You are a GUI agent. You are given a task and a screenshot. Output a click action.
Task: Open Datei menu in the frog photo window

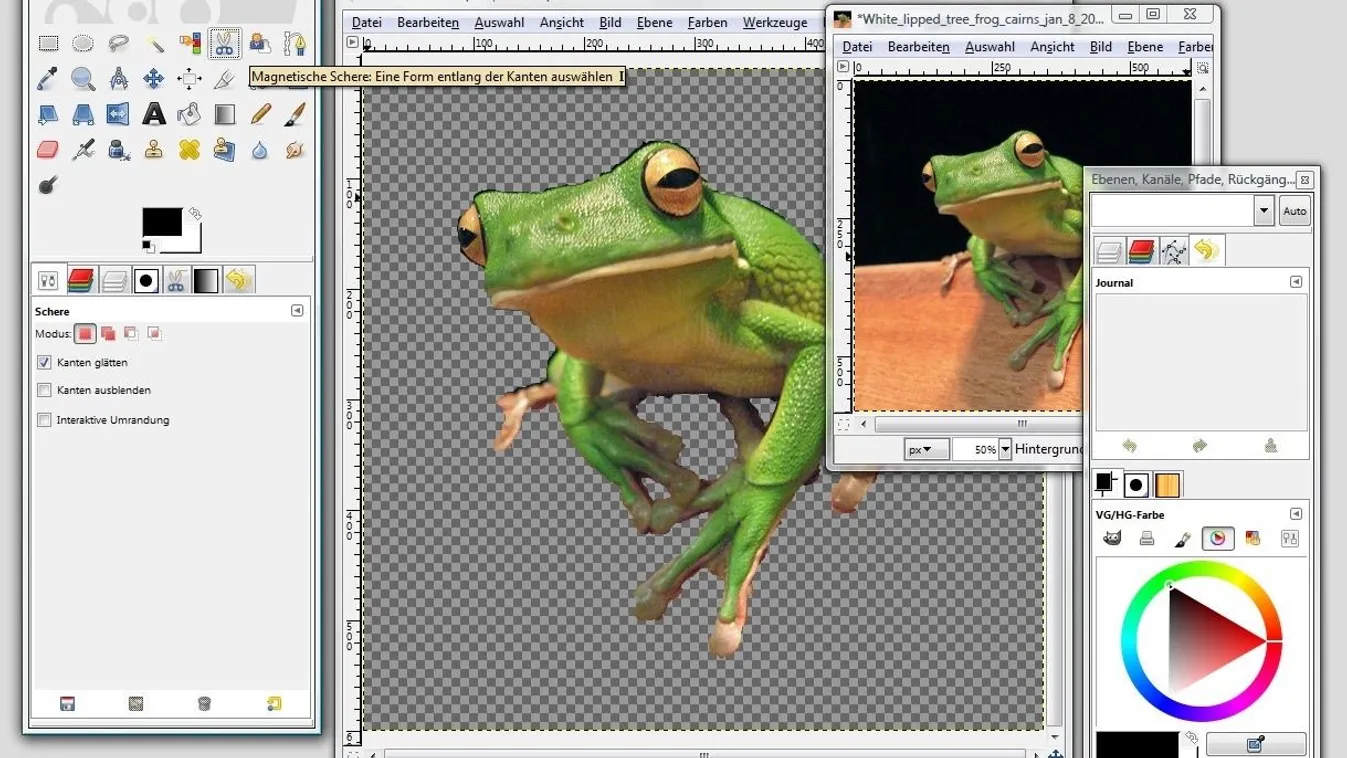pyautogui.click(x=857, y=46)
